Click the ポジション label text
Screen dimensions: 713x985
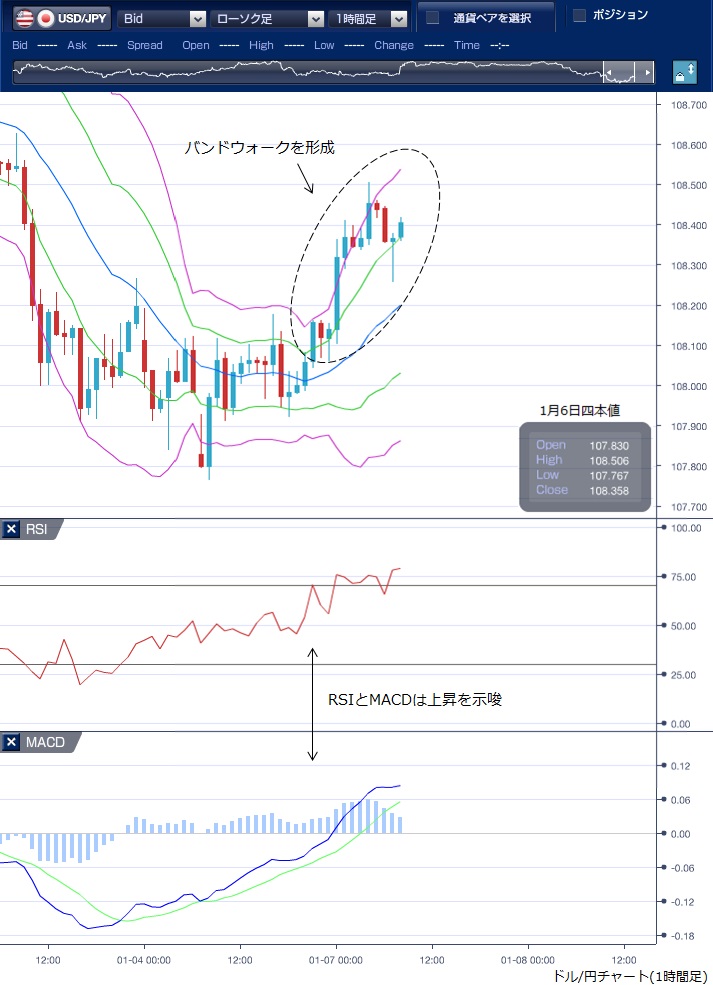(620, 15)
